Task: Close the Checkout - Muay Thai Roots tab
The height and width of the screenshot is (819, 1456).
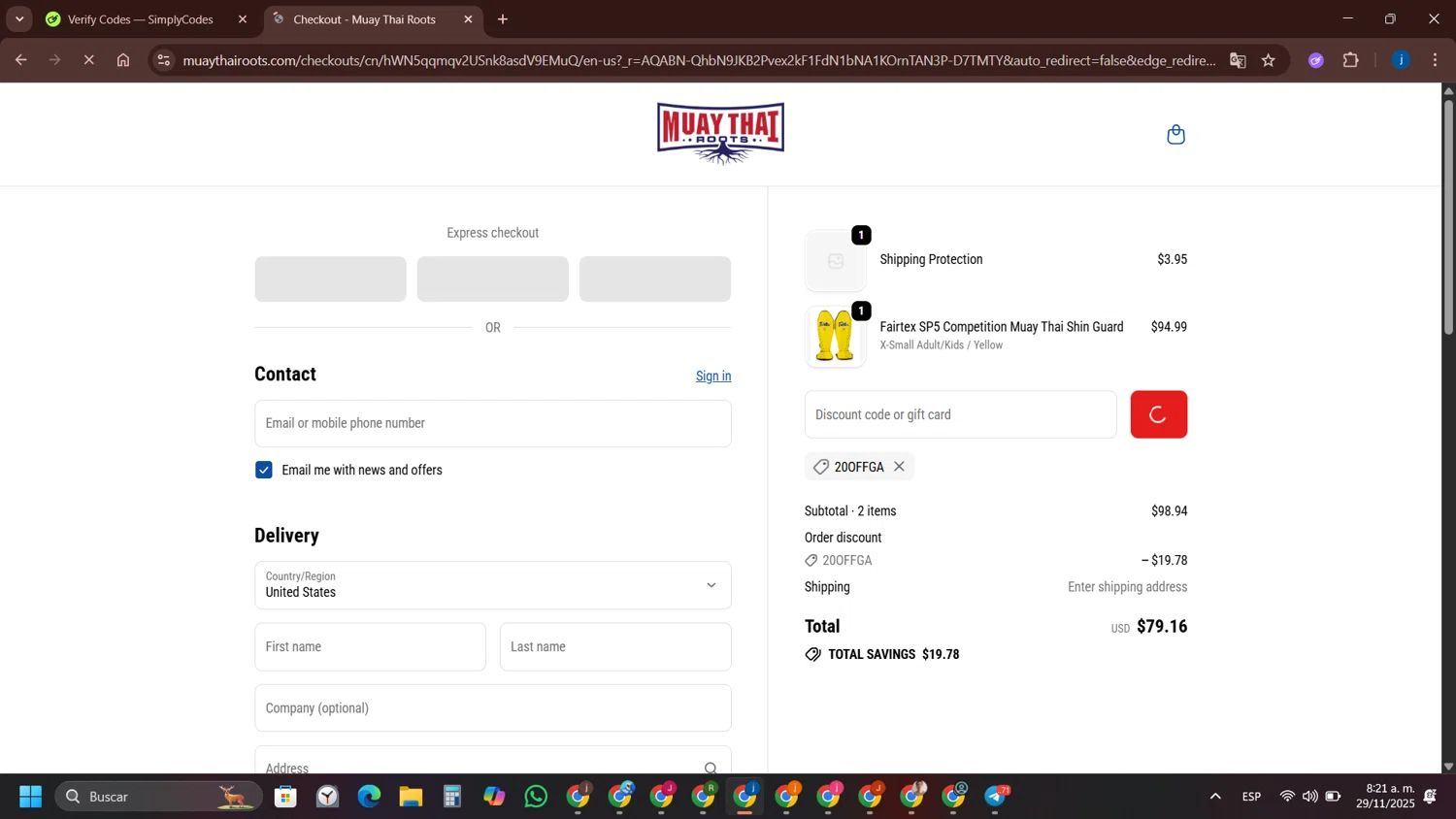Action: tap(468, 19)
